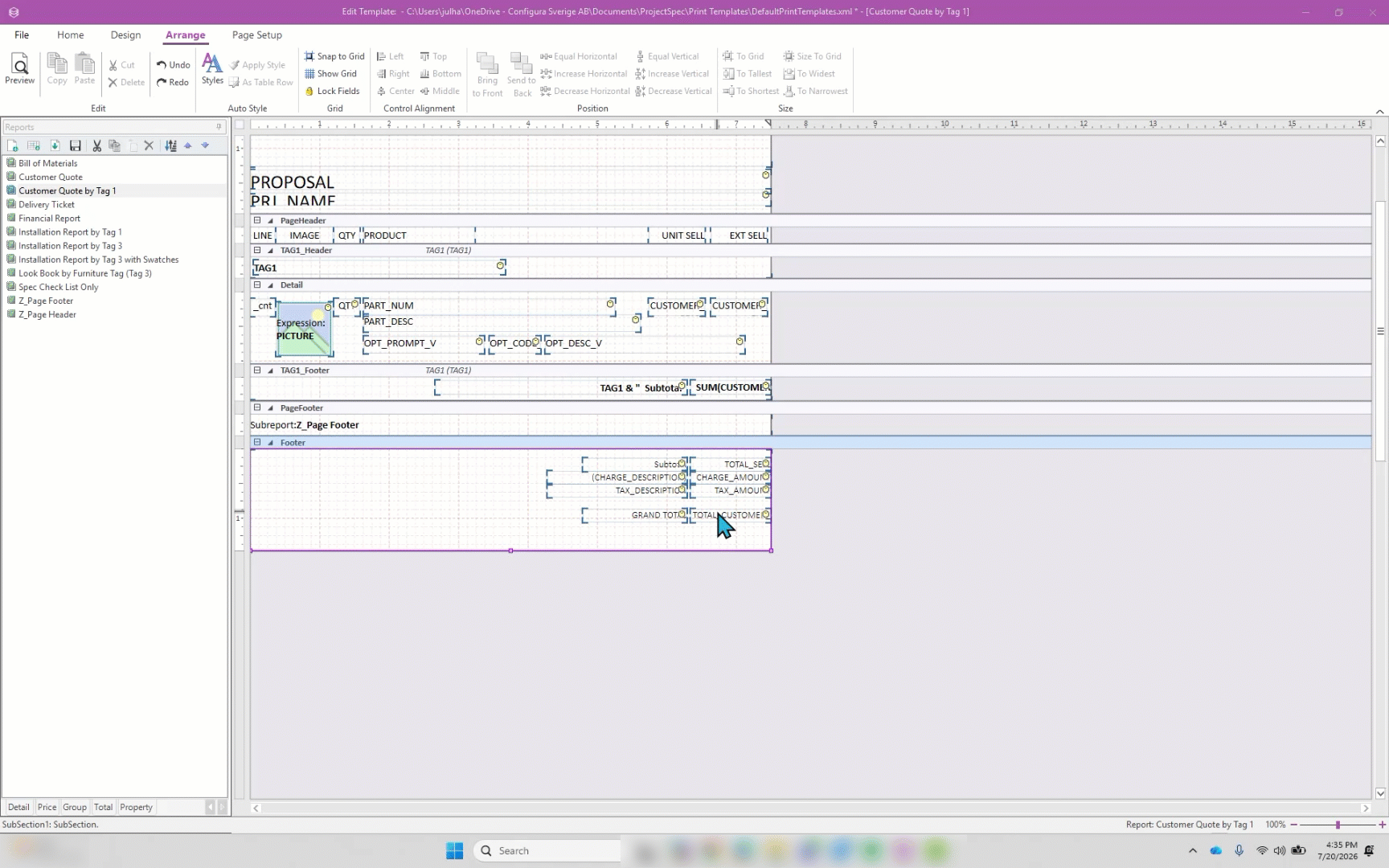Open the Total tab at panel bottom
The width and height of the screenshot is (1389, 868).
point(103,807)
